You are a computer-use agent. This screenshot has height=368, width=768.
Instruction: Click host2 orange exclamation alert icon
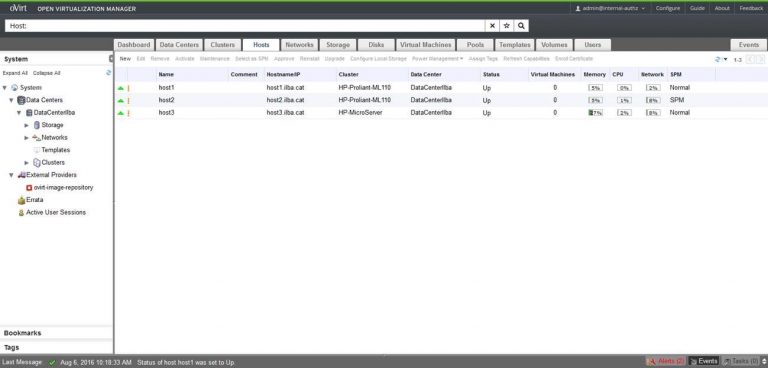128,100
